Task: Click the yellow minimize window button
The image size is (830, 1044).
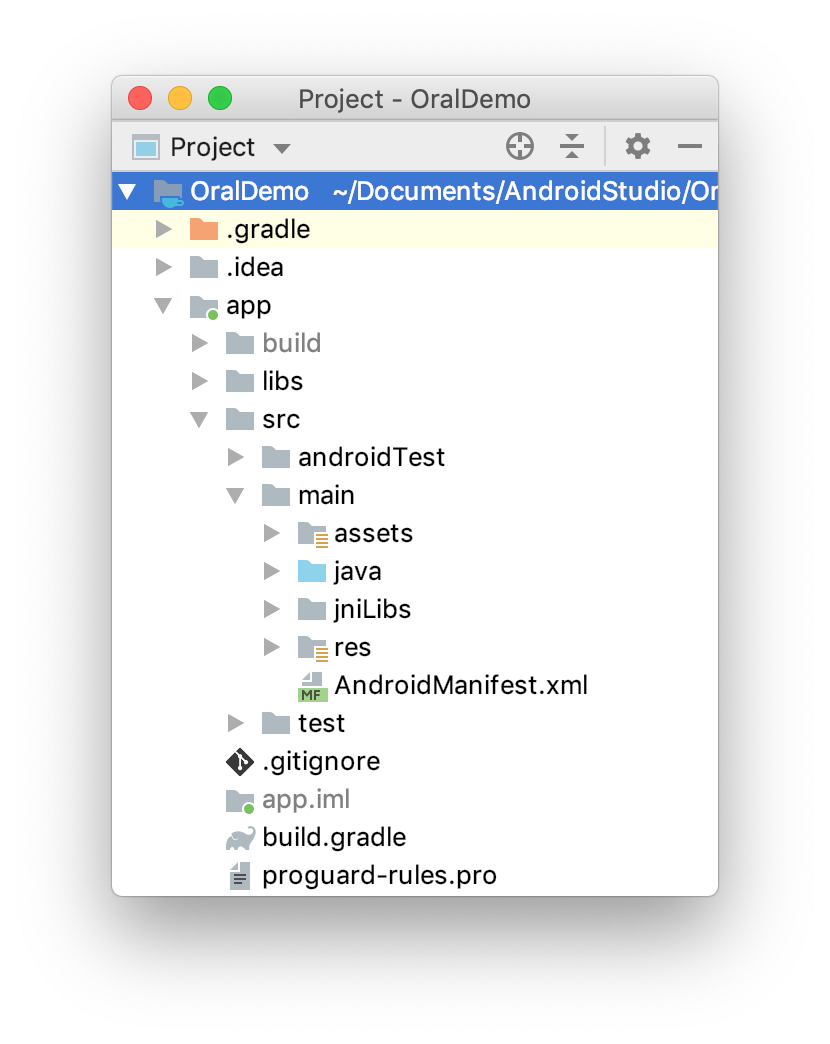Action: click(180, 99)
